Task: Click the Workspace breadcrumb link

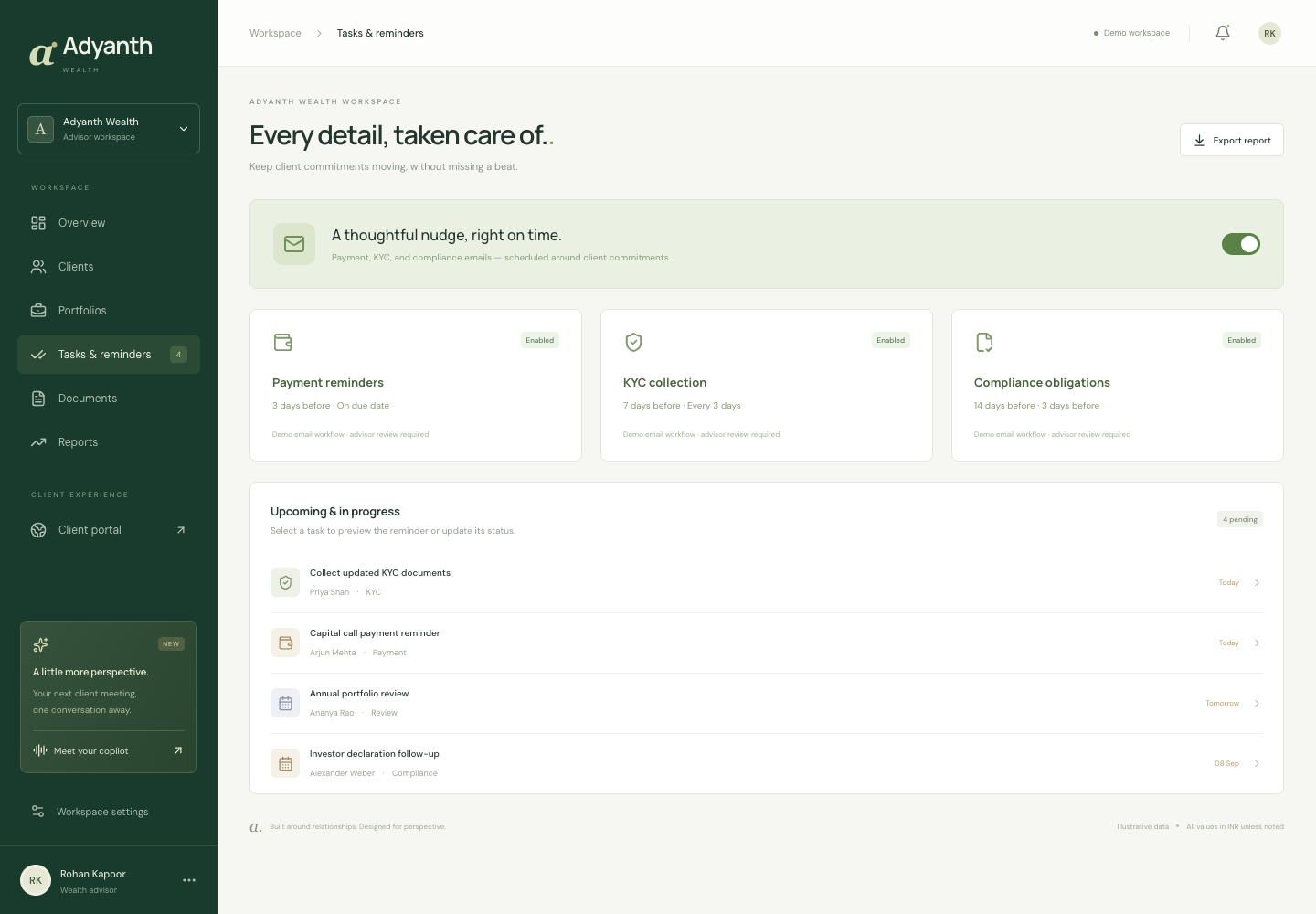Action: tap(275, 33)
